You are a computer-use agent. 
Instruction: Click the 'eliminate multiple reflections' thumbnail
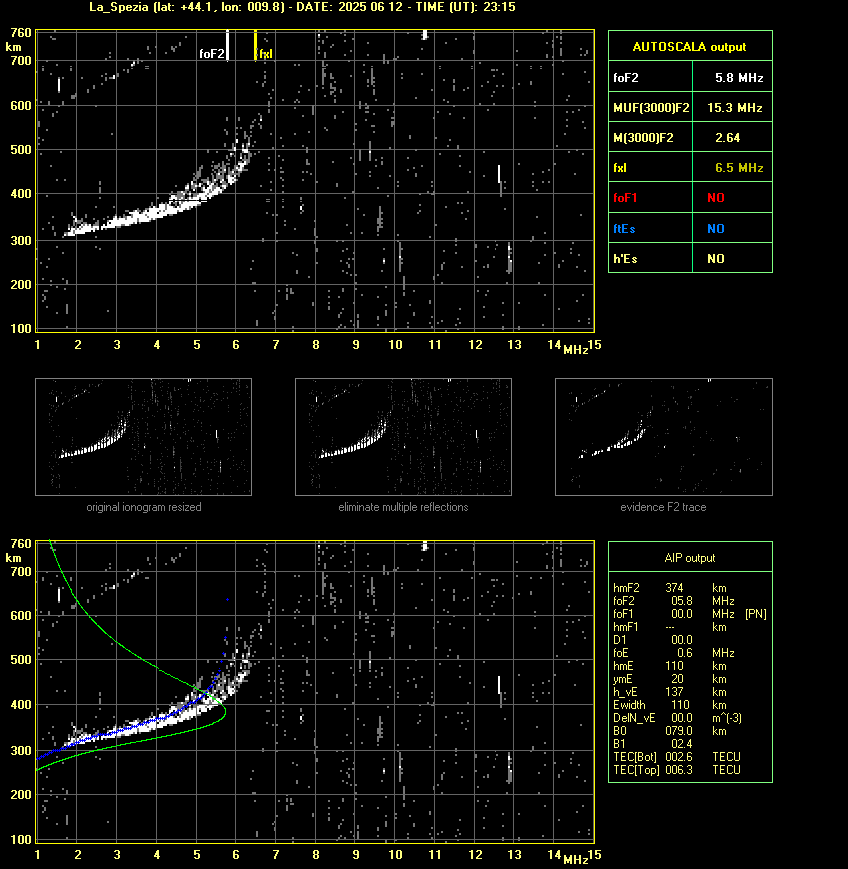(403, 437)
